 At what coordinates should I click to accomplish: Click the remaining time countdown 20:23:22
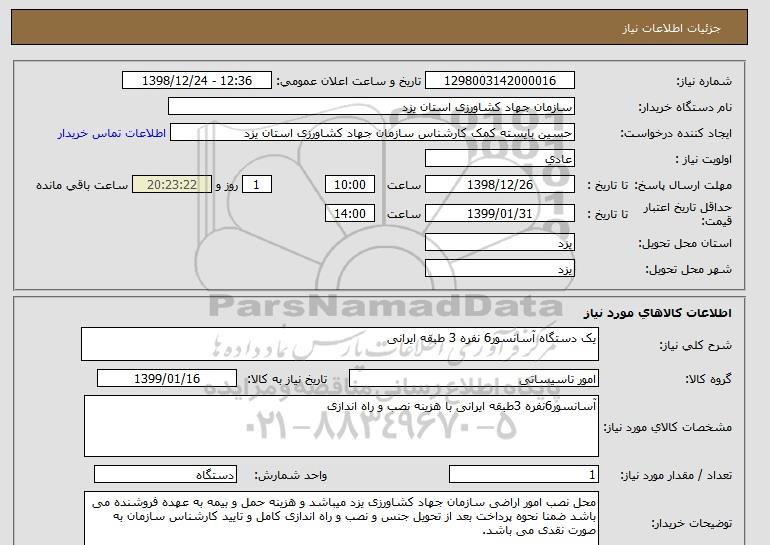[x=172, y=185]
